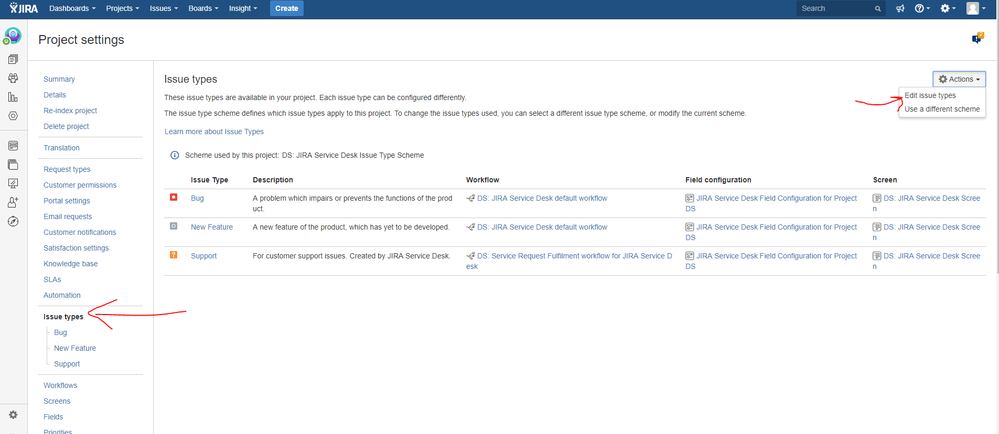Open New Feature row's default workflow link
This screenshot has width=999, height=434.
[x=542, y=227]
